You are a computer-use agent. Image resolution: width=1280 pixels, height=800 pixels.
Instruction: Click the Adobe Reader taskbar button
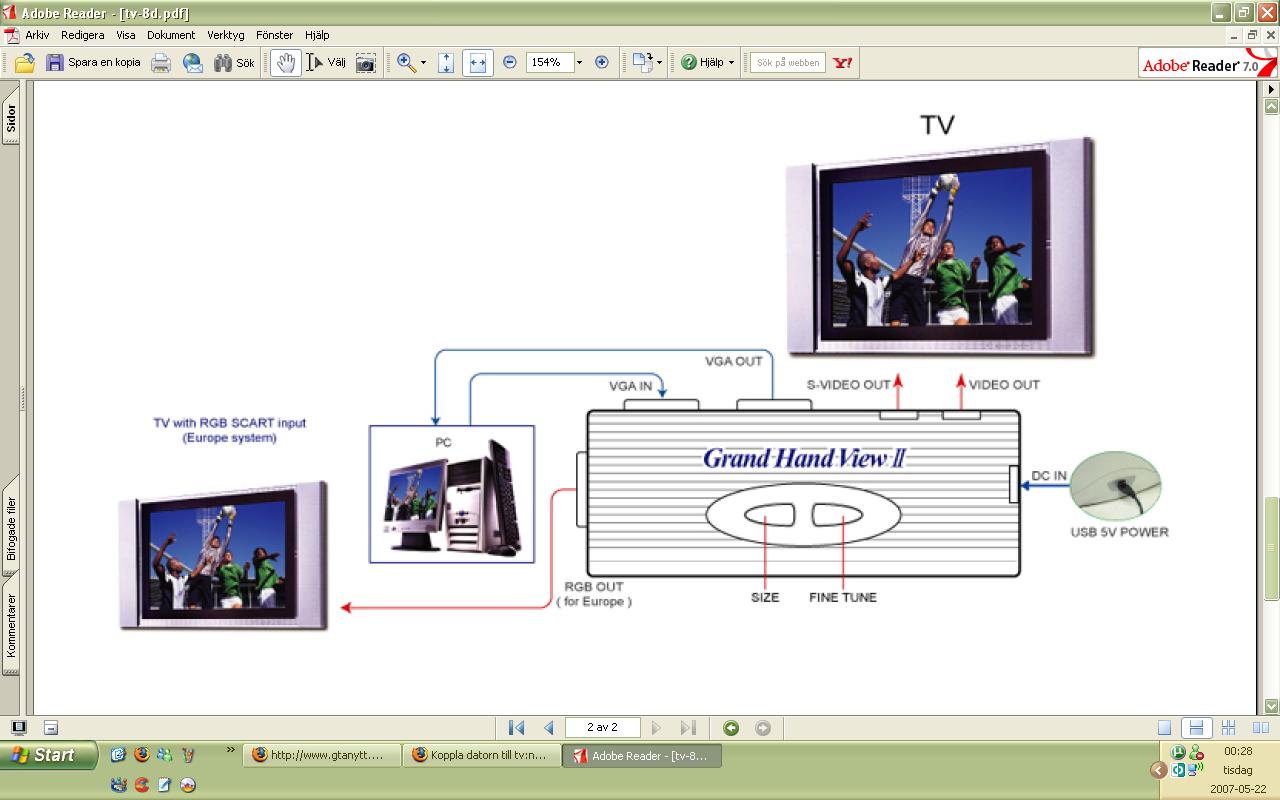point(642,756)
